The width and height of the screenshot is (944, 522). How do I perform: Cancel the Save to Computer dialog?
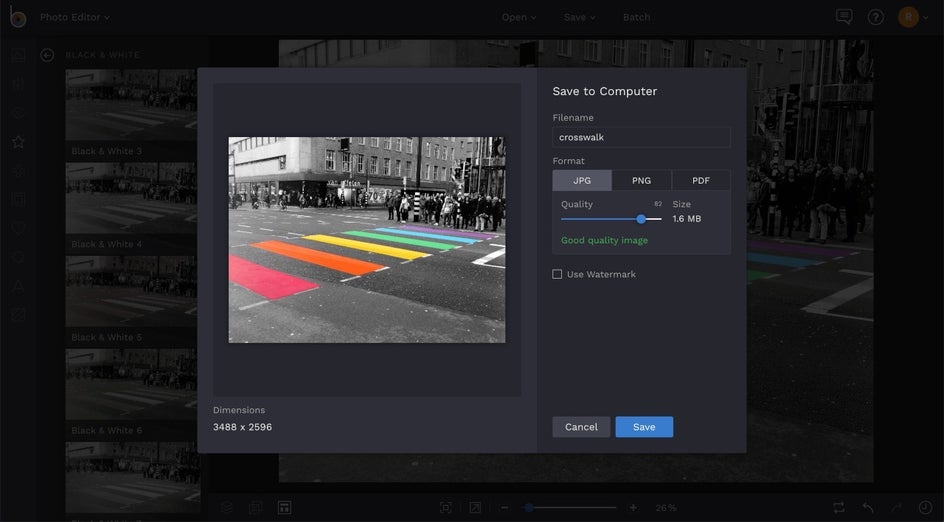tap(581, 427)
